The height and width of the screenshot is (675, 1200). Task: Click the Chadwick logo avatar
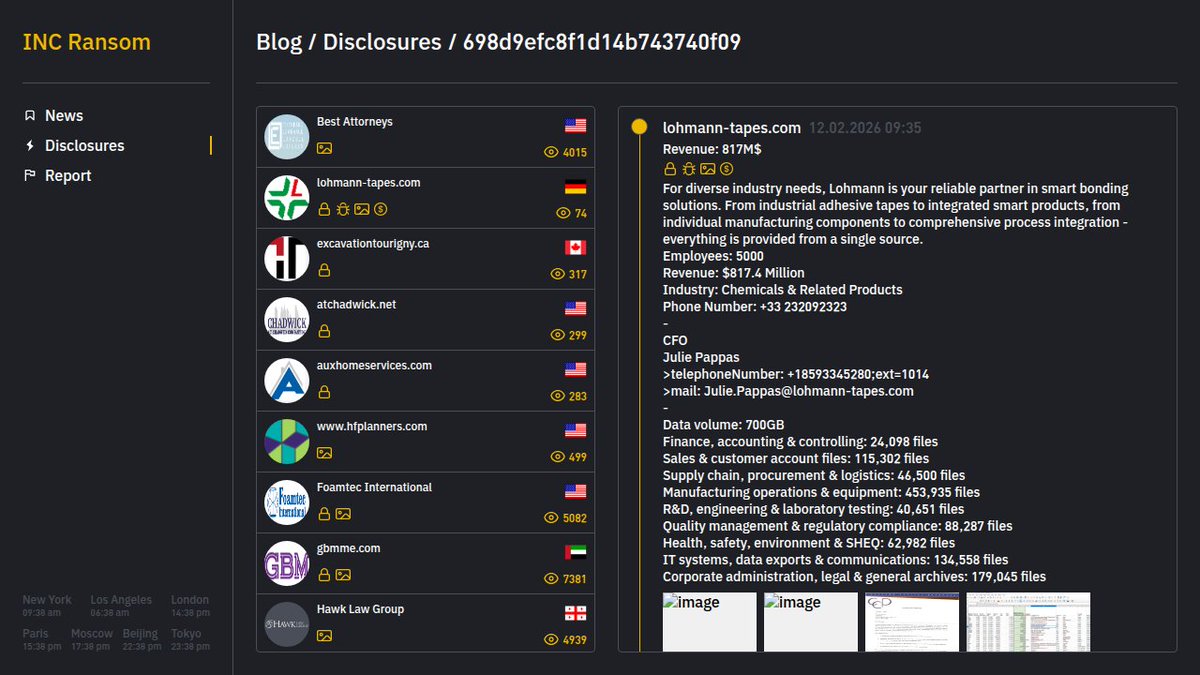tap(287, 320)
